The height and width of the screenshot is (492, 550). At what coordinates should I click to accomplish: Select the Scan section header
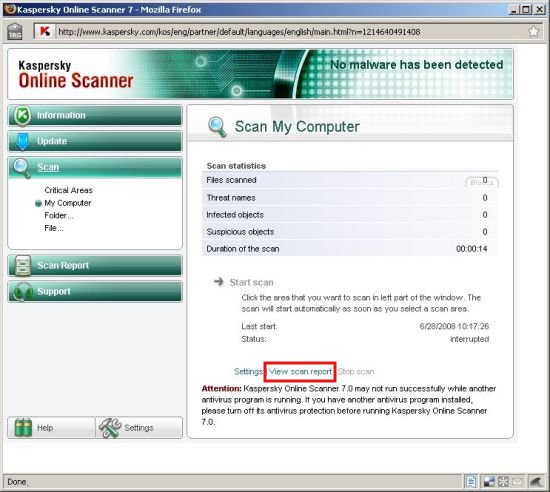[95, 167]
